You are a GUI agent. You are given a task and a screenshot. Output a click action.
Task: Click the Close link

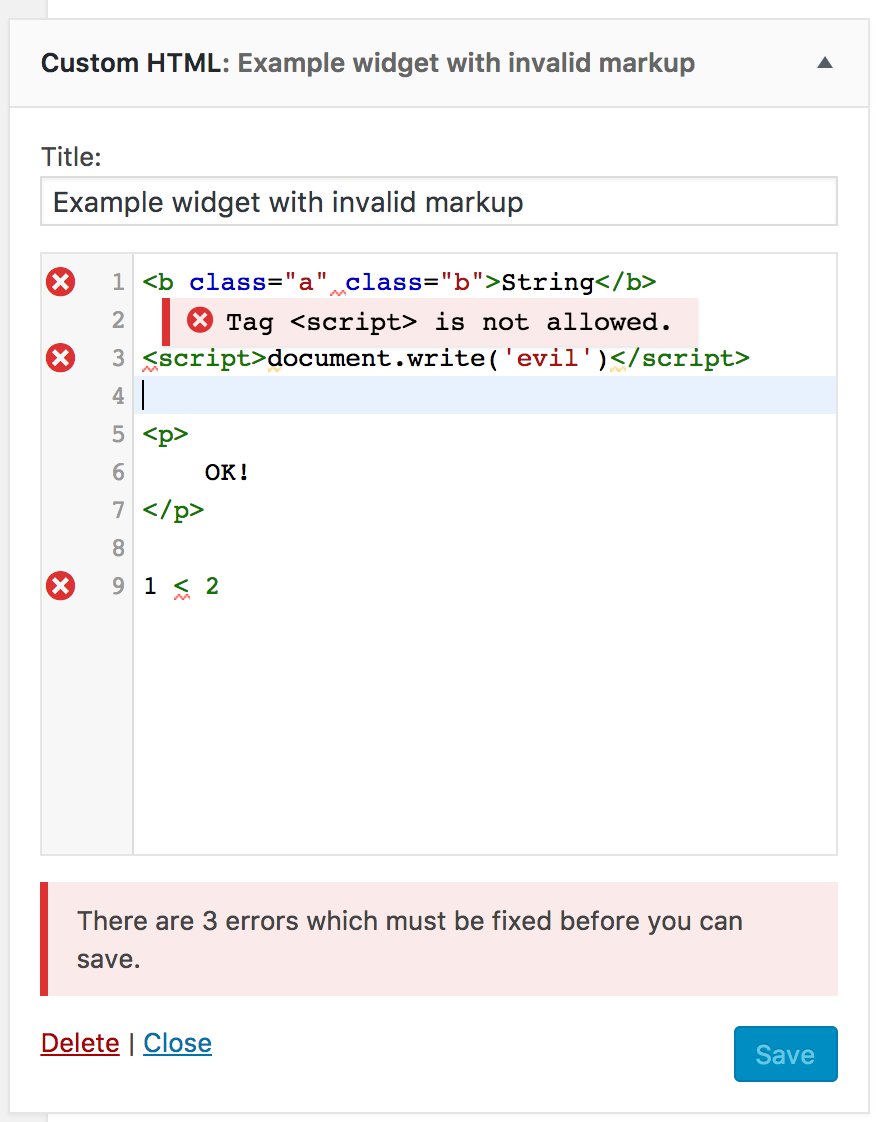[177, 1043]
